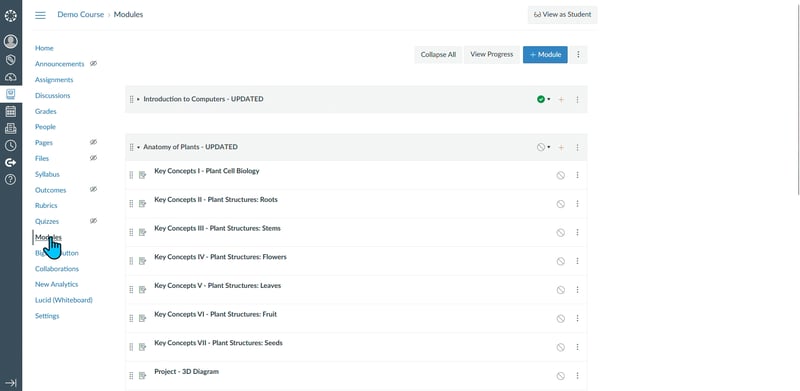Open Lucid (Whiteboard) in course navigation
800x391 pixels.
tap(63, 300)
